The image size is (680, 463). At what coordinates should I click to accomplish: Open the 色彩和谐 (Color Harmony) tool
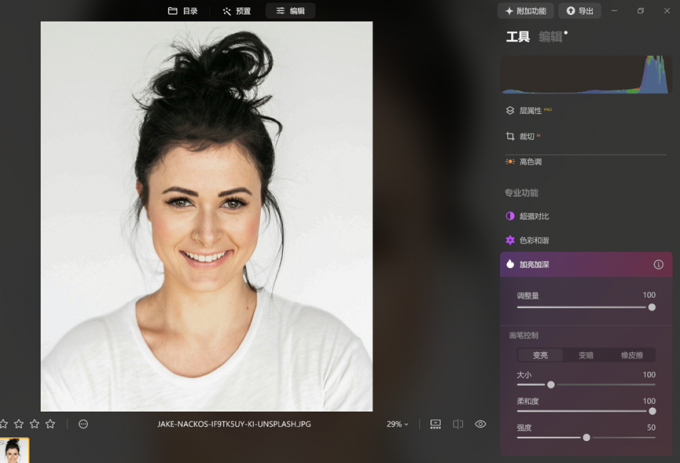[533, 240]
